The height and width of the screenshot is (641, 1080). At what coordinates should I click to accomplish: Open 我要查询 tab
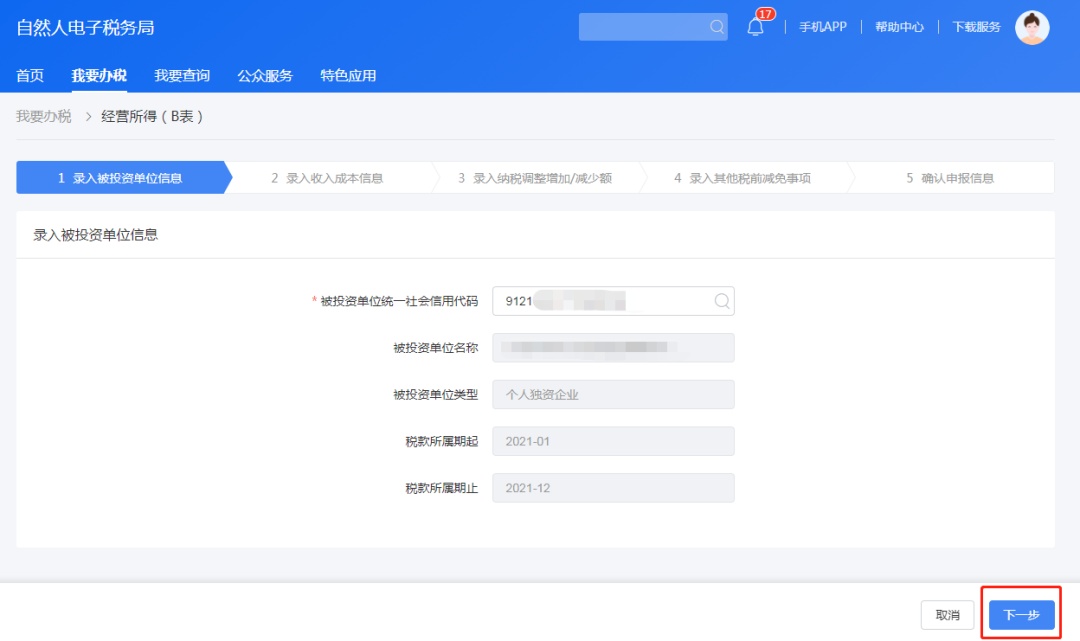point(182,76)
